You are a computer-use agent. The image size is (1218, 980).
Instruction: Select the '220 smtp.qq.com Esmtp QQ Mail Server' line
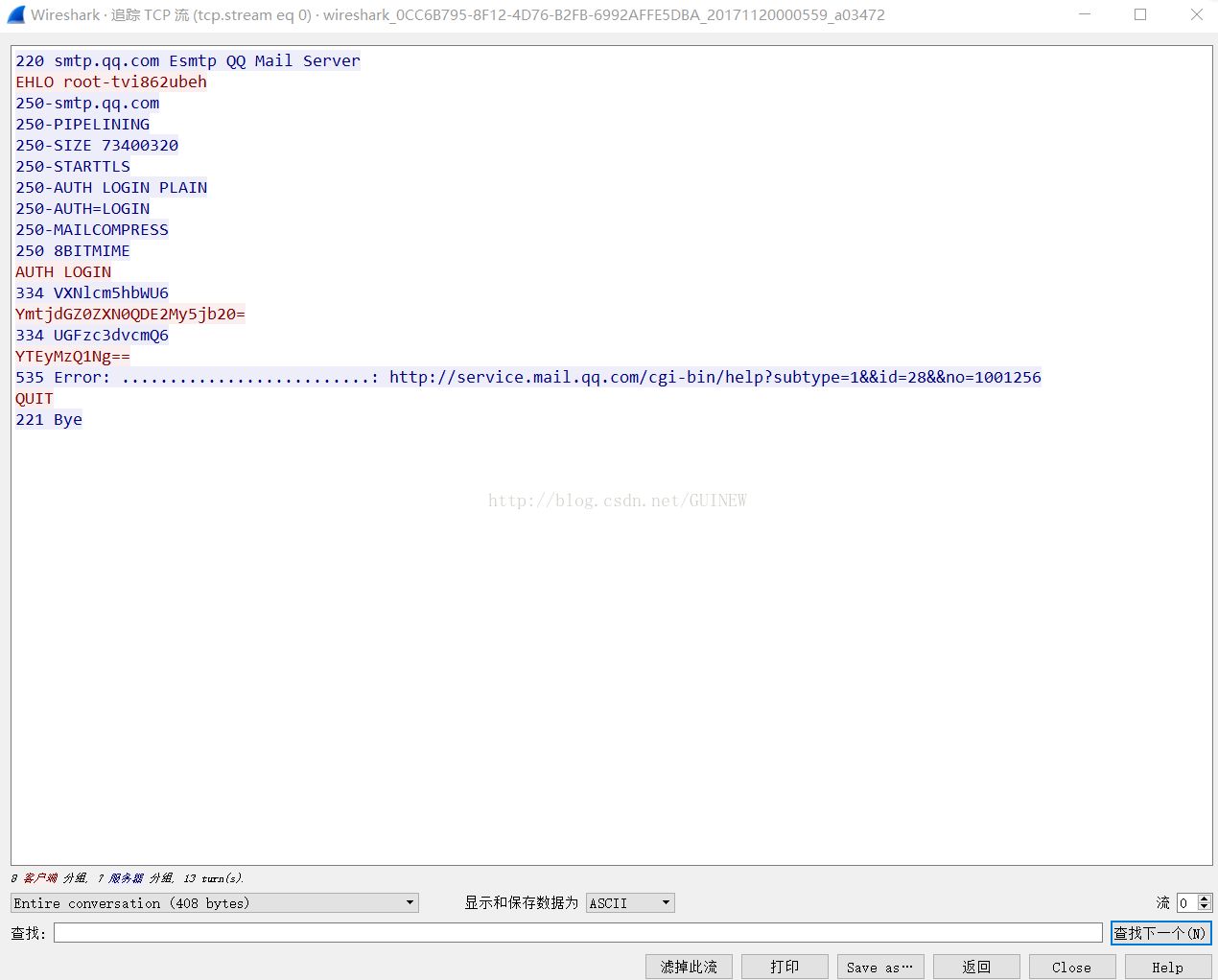[188, 60]
